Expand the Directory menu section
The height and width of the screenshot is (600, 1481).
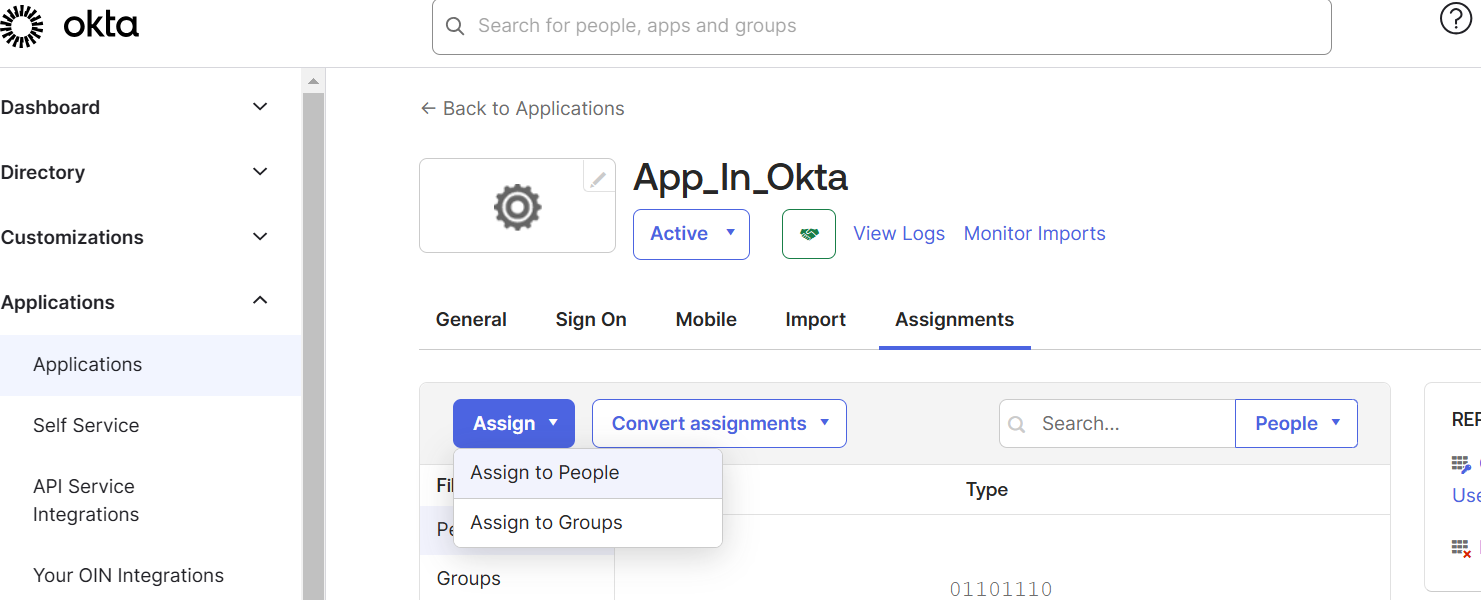pos(259,172)
